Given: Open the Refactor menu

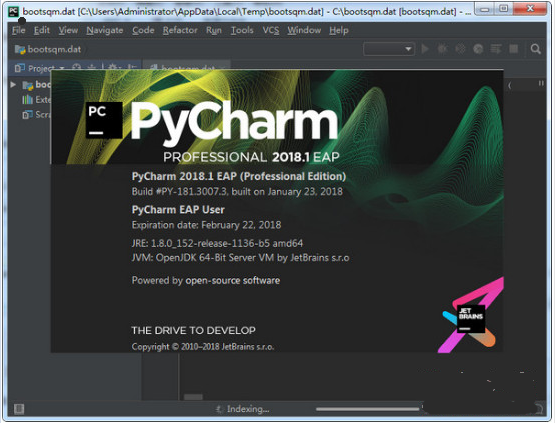Looking at the screenshot, I should point(180,30).
